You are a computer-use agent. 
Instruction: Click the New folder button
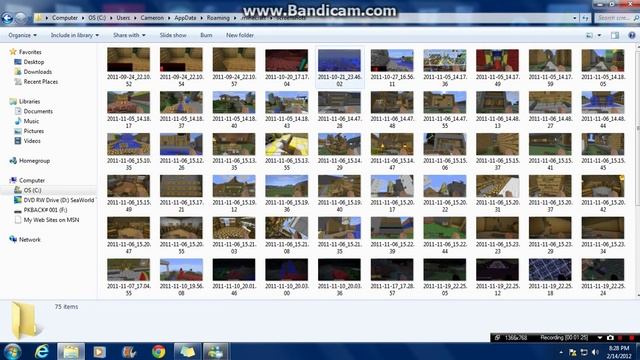240,36
